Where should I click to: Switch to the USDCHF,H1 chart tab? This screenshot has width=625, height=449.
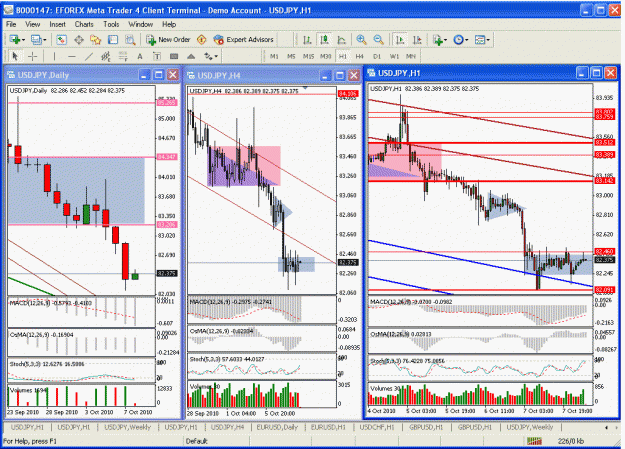(377, 427)
